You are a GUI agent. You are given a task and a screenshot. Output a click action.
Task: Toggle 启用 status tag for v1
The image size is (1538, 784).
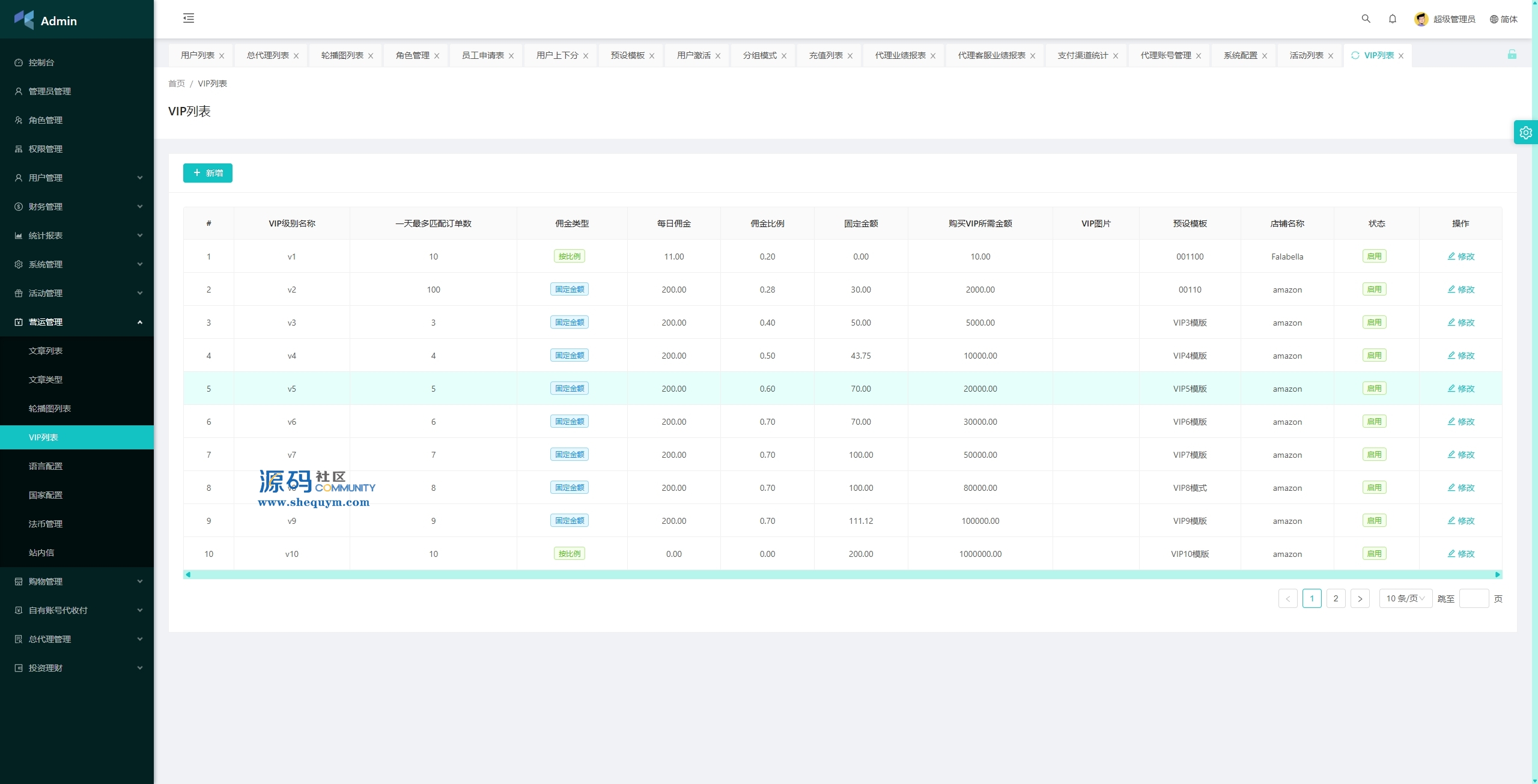[1374, 257]
